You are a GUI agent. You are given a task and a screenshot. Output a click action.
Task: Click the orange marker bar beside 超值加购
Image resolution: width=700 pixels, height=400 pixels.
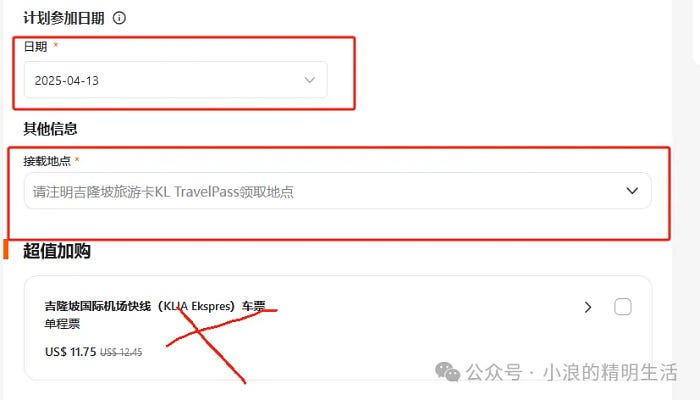click(6, 250)
